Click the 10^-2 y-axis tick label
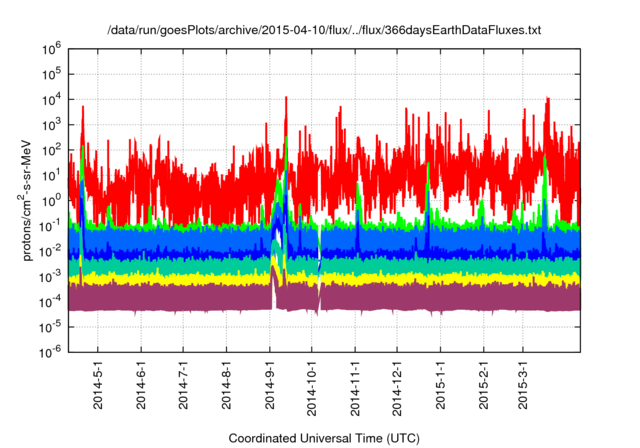Viewport: 640px width, 448px height. tap(51, 251)
